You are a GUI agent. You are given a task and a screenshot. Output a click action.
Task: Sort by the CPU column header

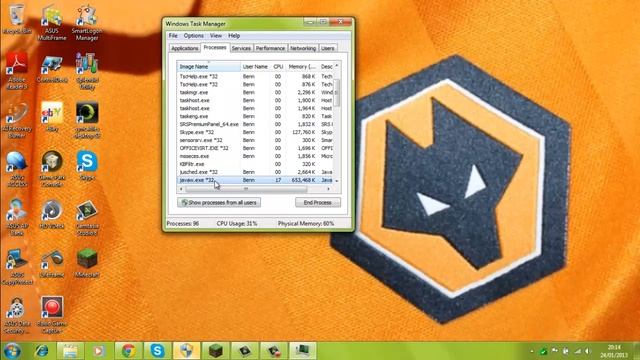pos(278,67)
